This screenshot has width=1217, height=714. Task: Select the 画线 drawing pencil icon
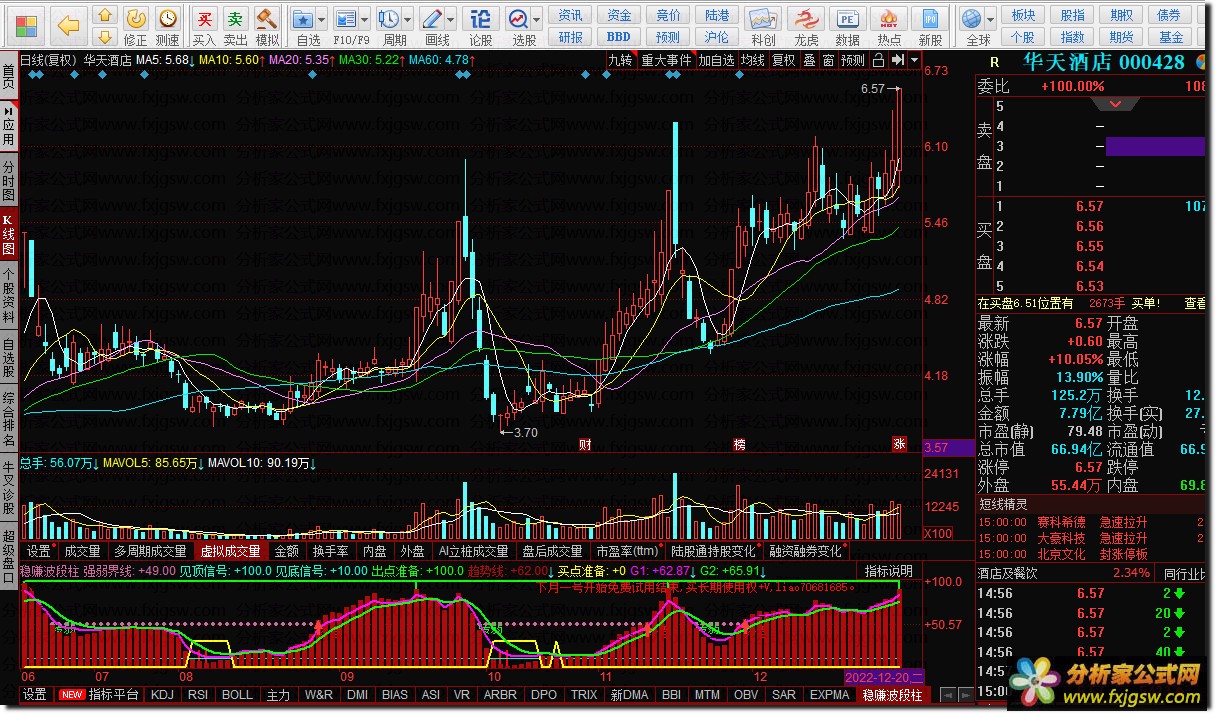click(432, 19)
